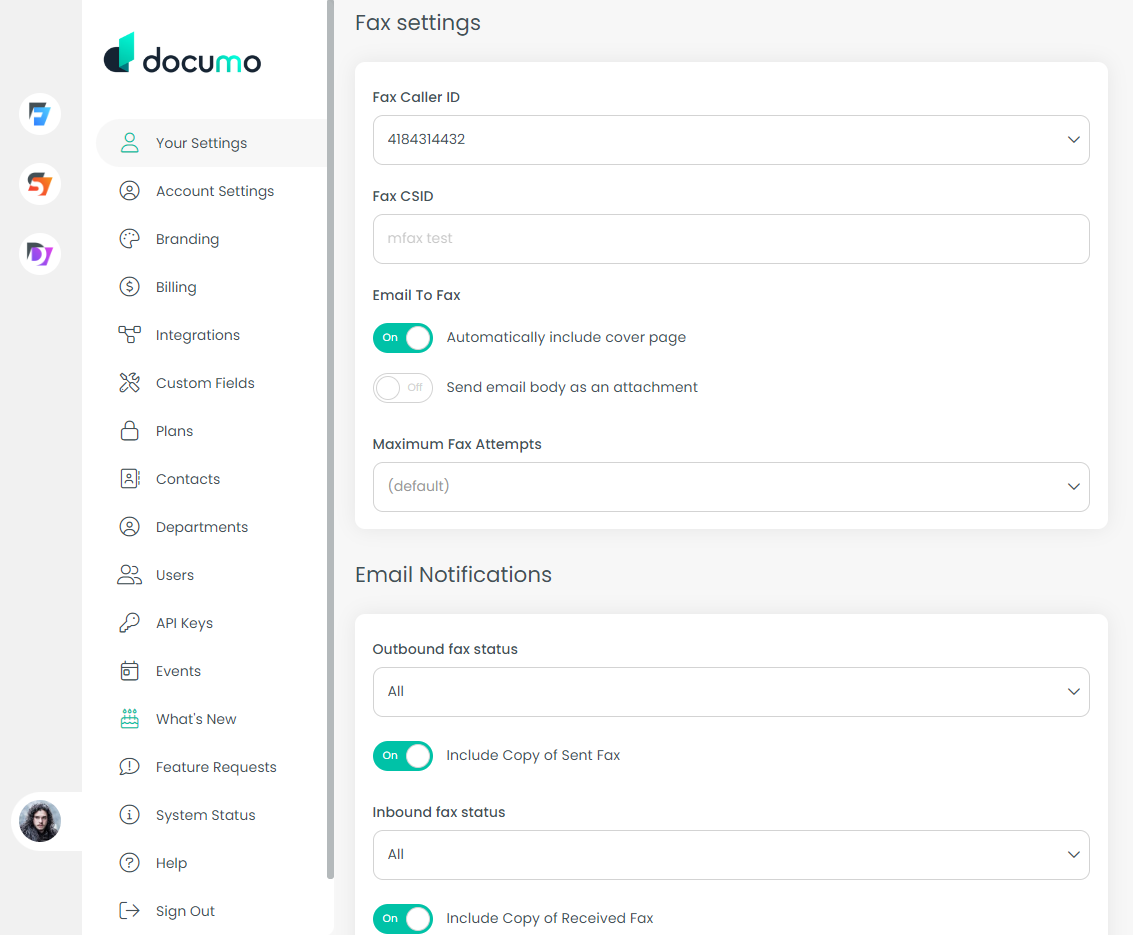Viewport: 1133px width, 935px height.
Task: Open the Feature Requests link
Action: point(215,767)
